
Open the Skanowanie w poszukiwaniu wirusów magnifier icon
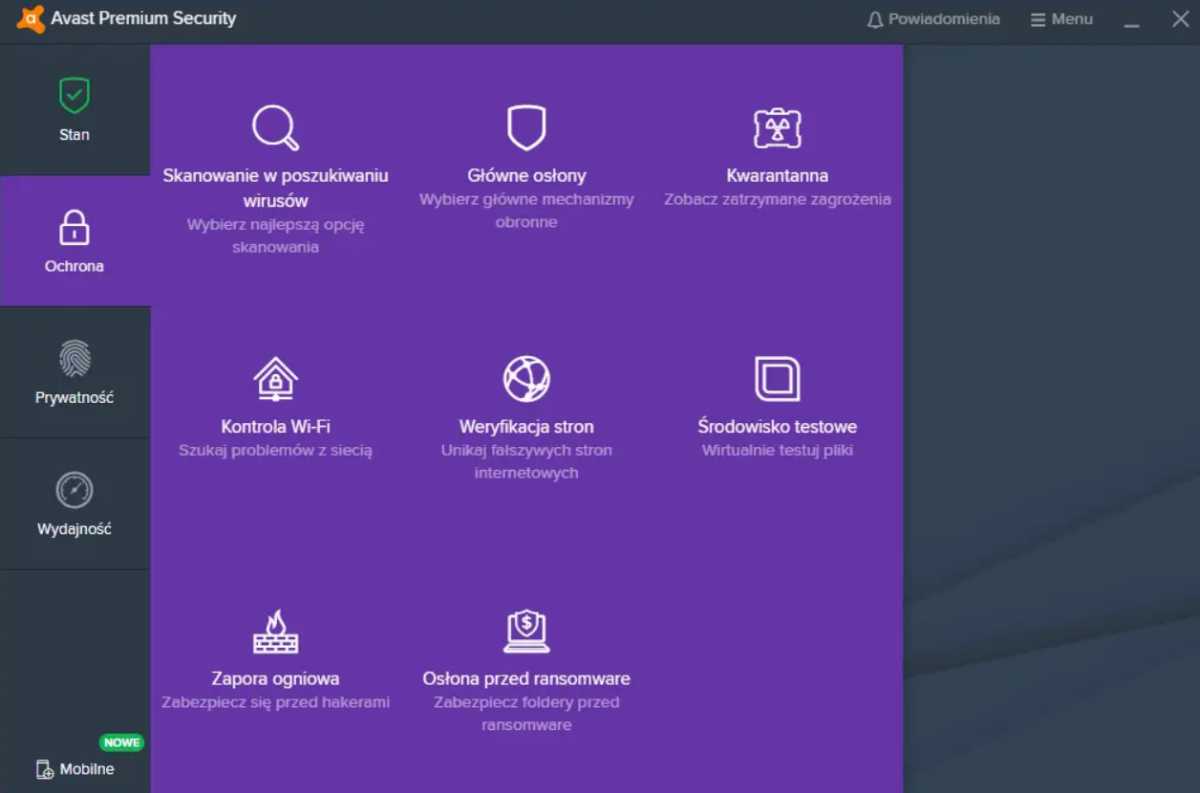pyautogui.click(x=275, y=127)
